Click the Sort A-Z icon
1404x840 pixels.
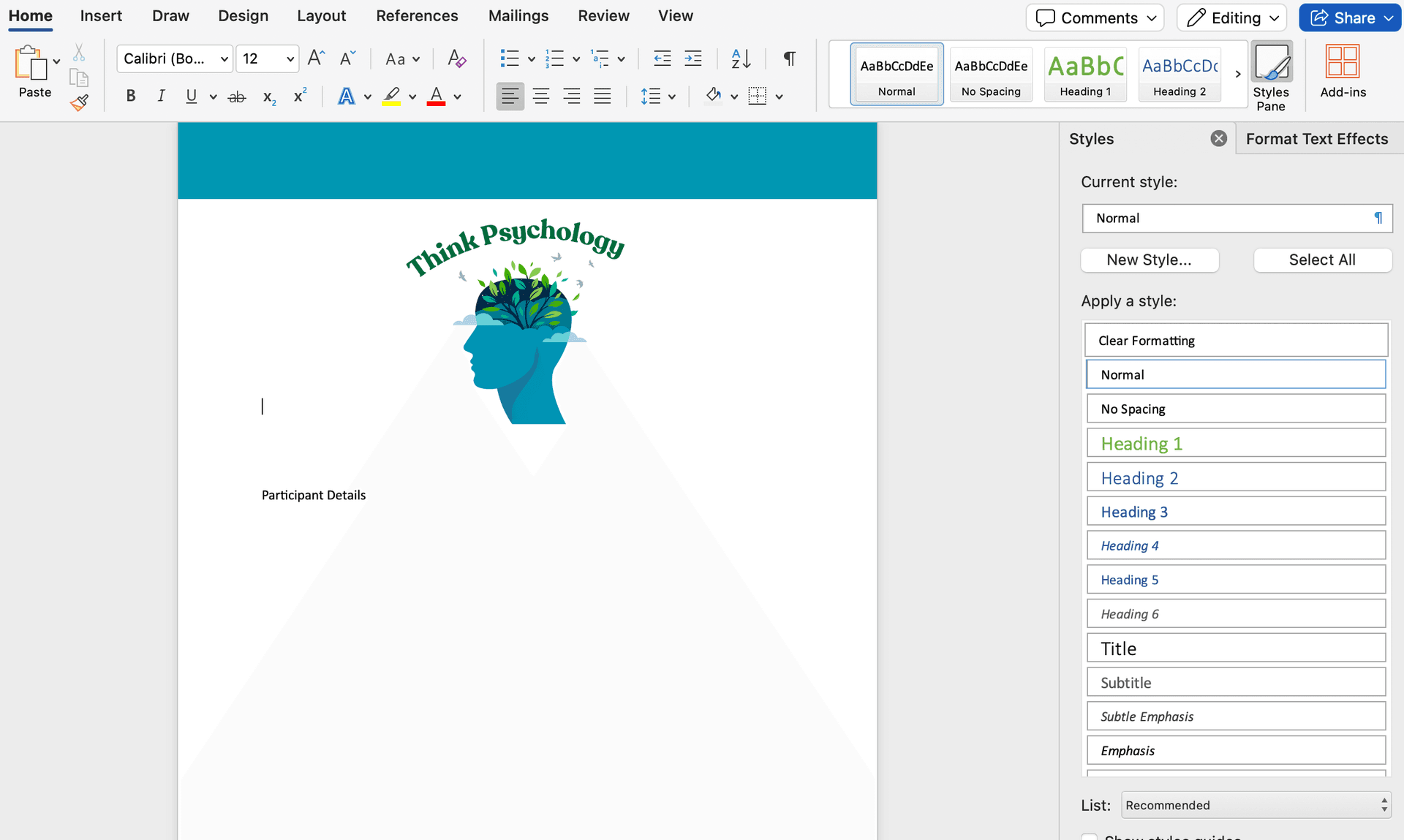click(740, 58)
